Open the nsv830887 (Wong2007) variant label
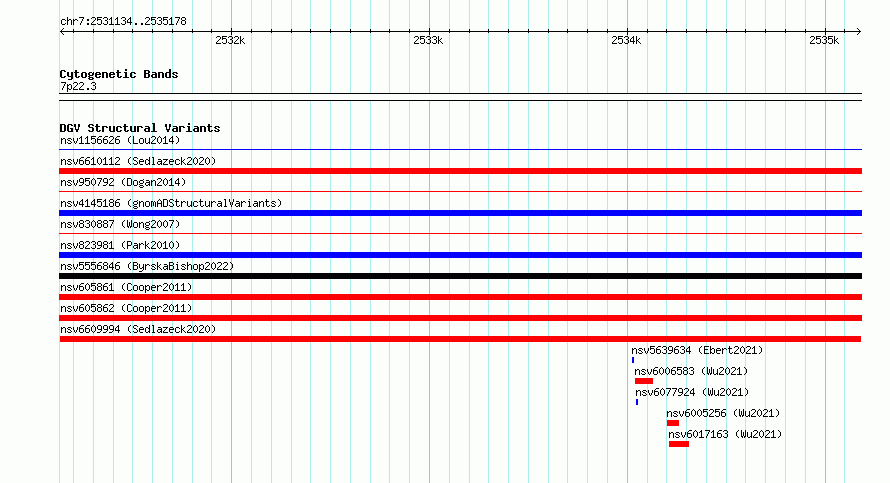Image resolution: width=890 pixels, height=483 pixels. coord(120,224)
